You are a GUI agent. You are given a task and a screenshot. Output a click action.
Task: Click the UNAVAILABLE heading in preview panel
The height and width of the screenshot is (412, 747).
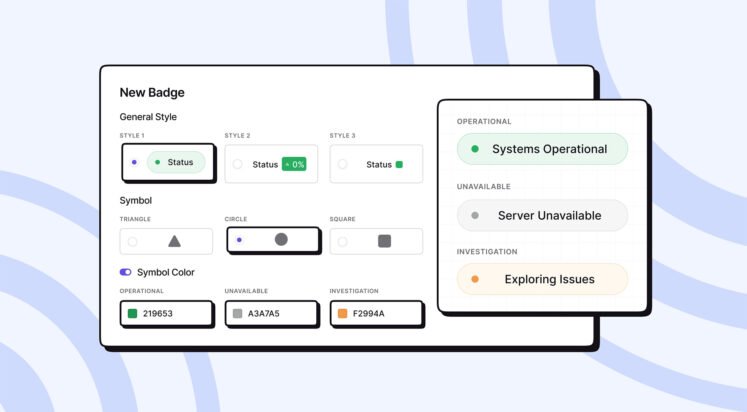point(484,187)
